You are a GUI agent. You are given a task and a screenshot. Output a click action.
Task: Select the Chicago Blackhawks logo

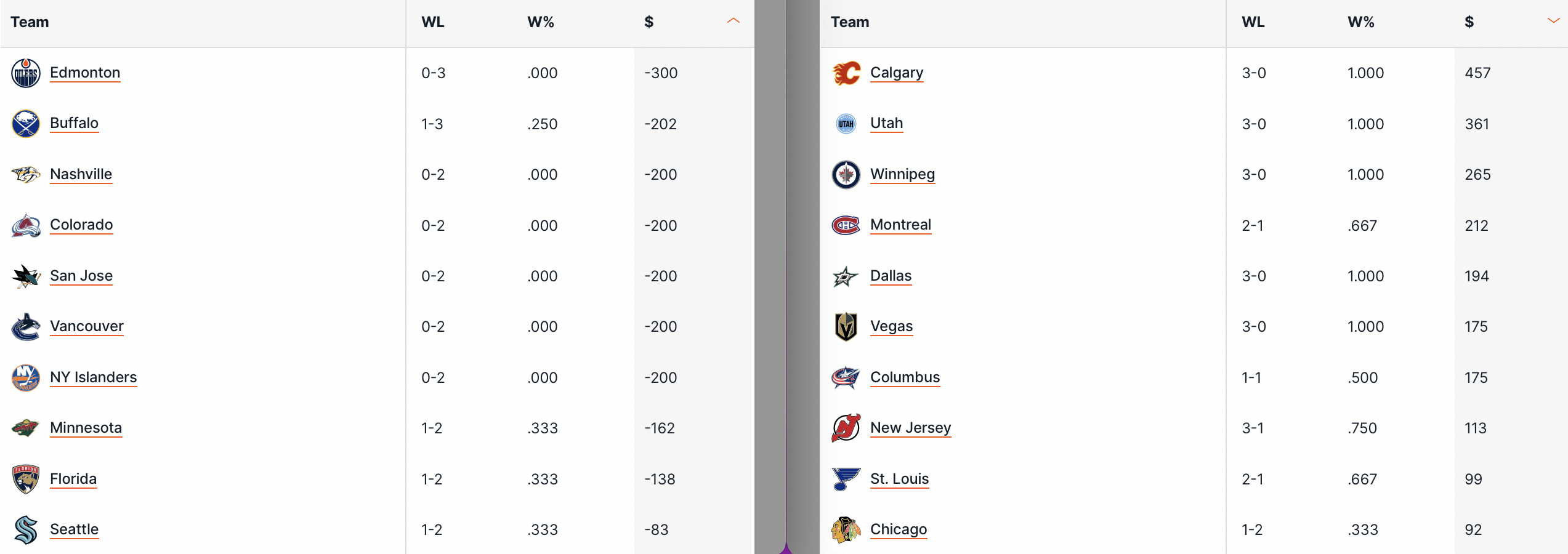pos(846,529)
